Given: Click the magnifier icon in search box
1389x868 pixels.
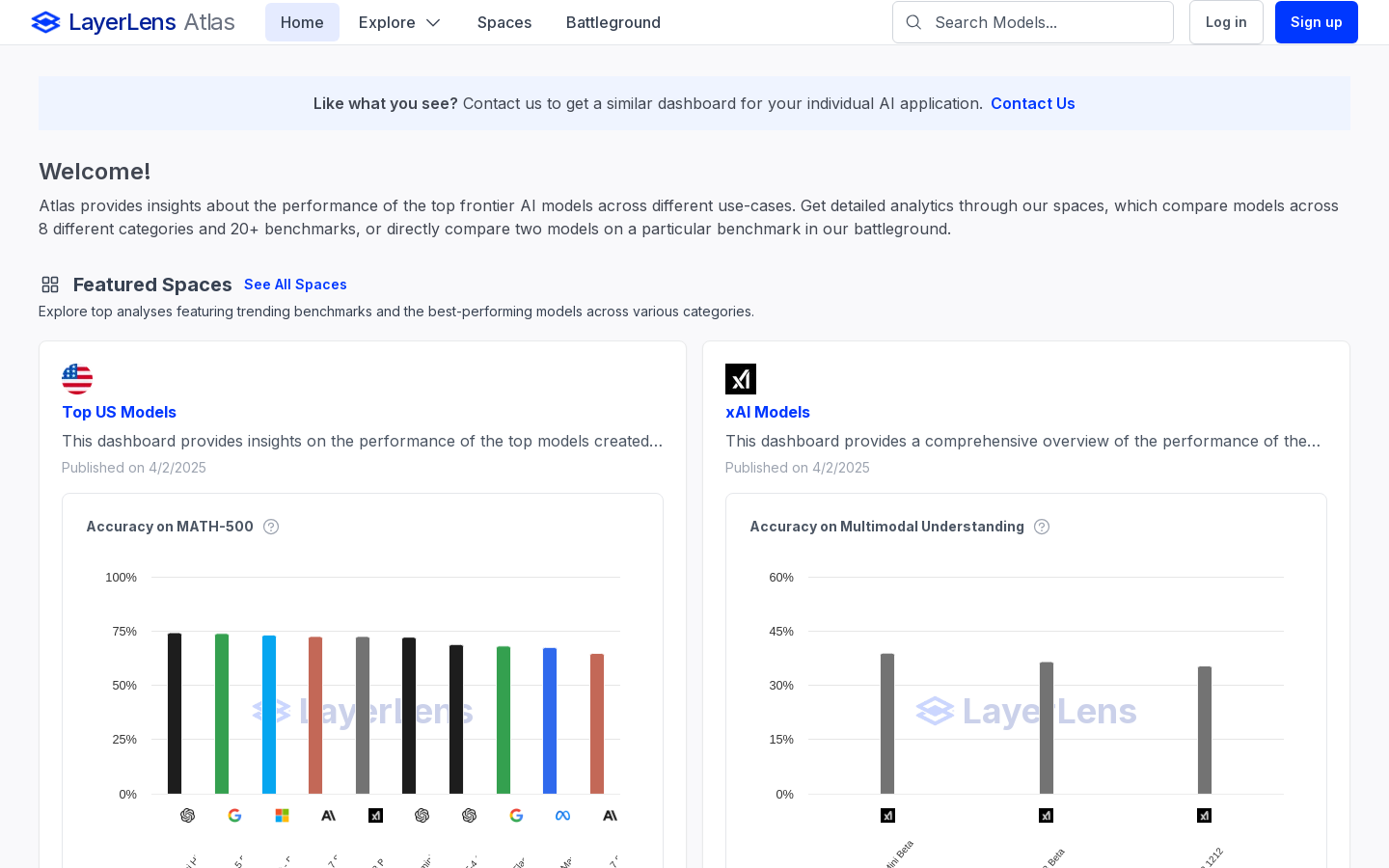Looking at the screenshot, I should tap(913, 22).
